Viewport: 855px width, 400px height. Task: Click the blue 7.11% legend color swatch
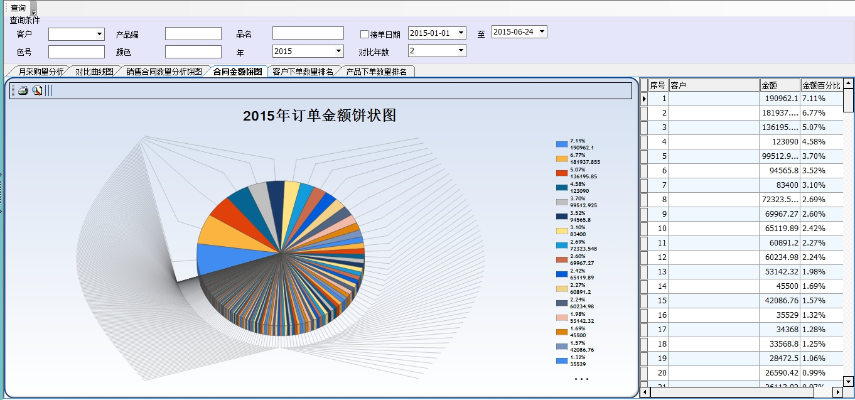coord(561,145)
